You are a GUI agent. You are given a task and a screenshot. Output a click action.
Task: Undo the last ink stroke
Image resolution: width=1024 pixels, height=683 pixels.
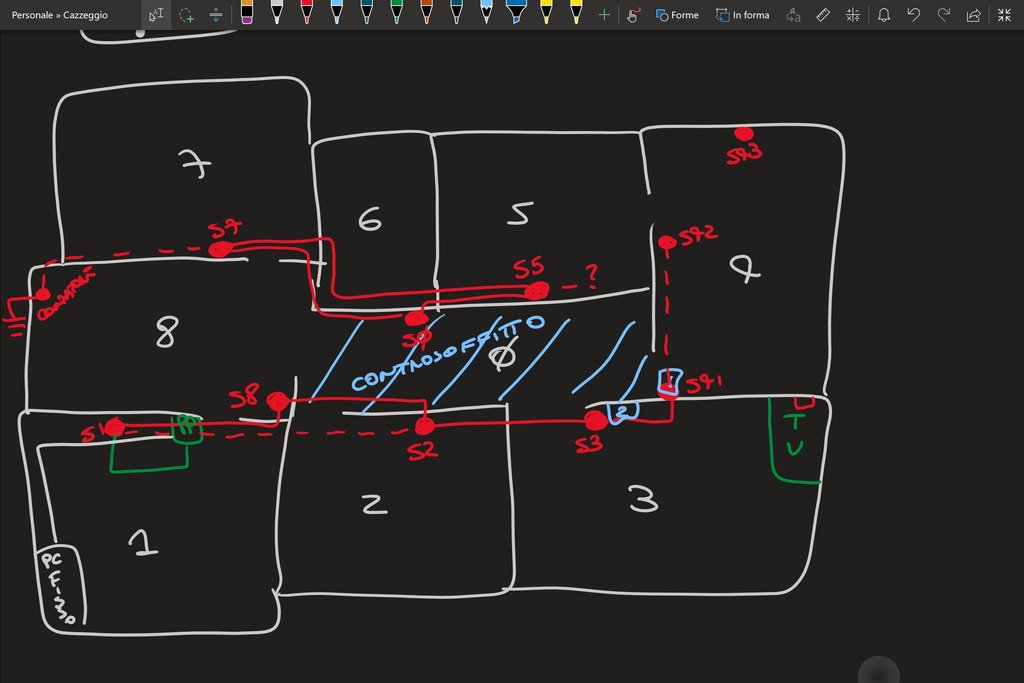tap(913, 15)
